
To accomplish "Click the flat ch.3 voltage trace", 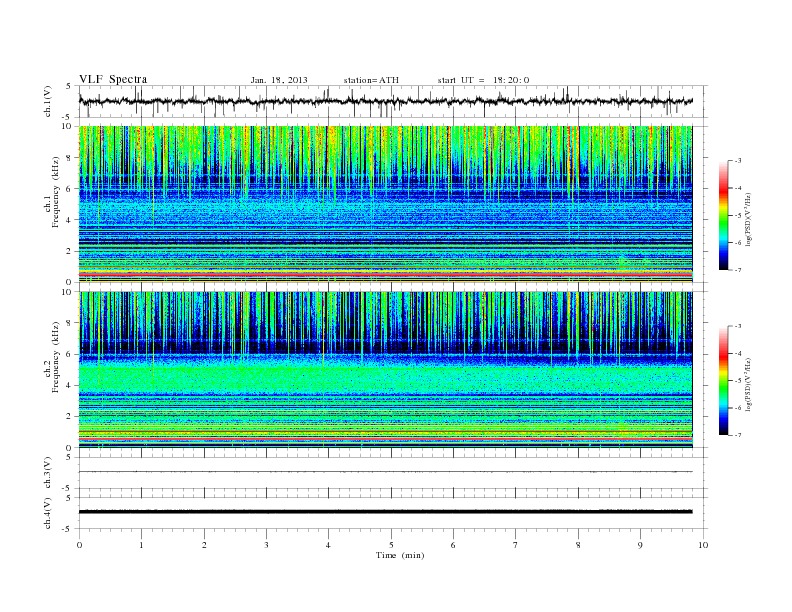I will tap(385, 472).
